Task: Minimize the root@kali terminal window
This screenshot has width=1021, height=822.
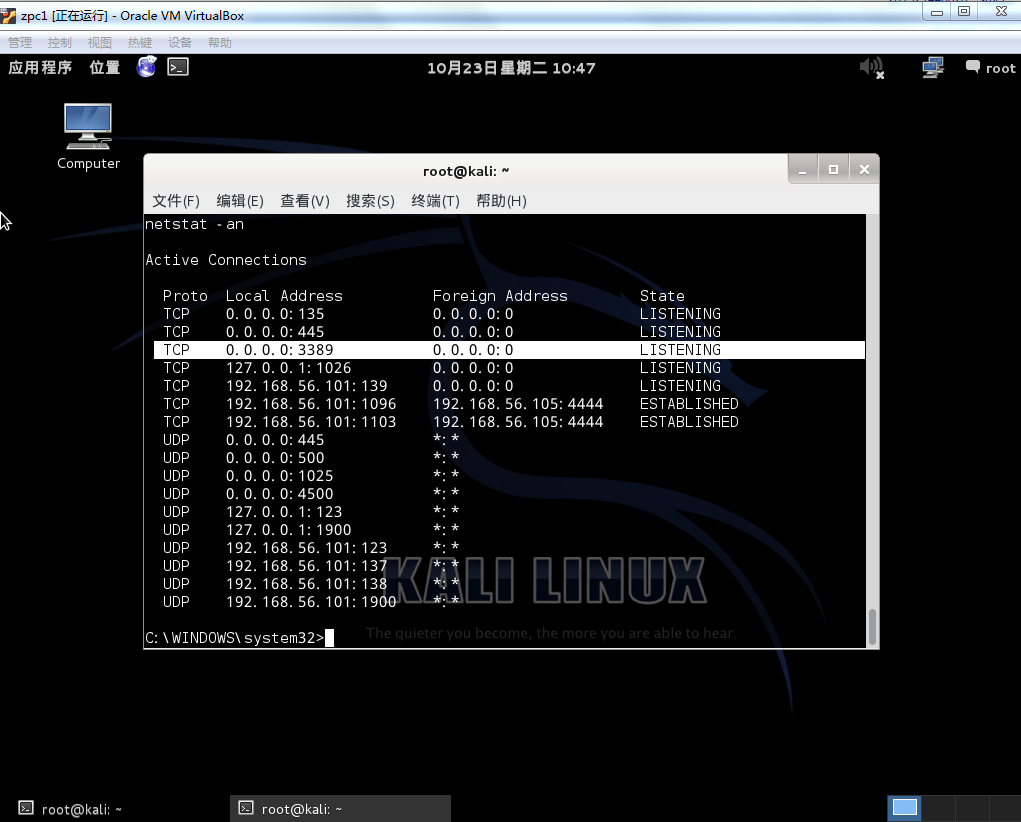Action: (x=802, y=170)
